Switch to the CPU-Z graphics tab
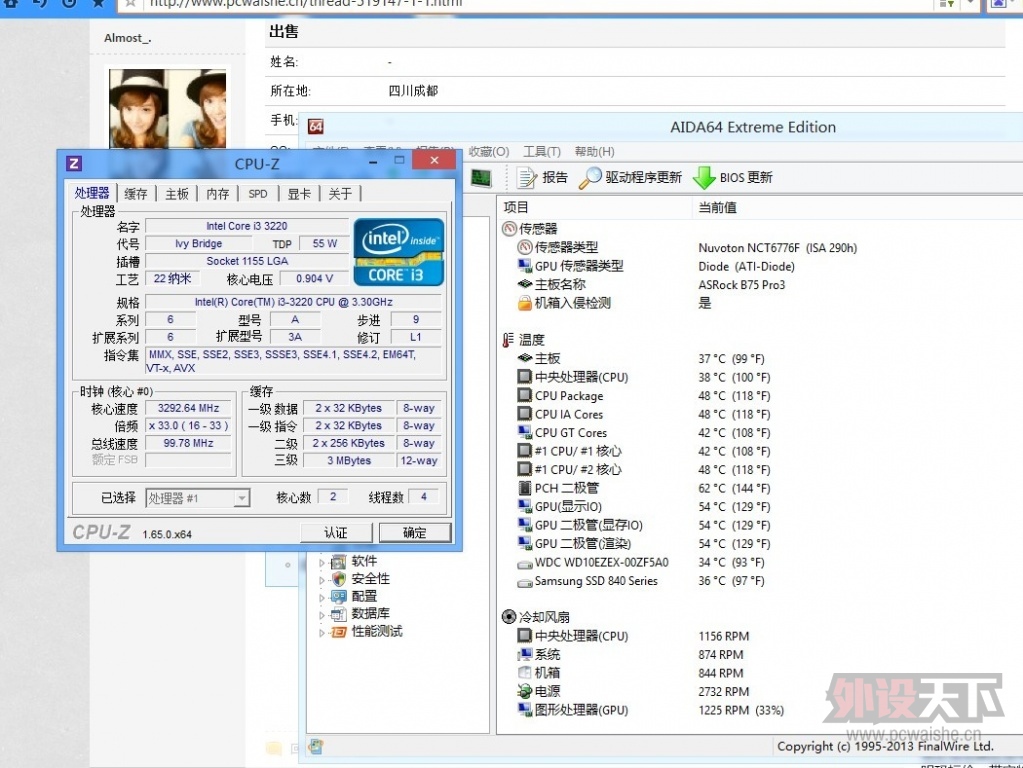This screenshot has width=1023, height=768. tap(299, 194)
